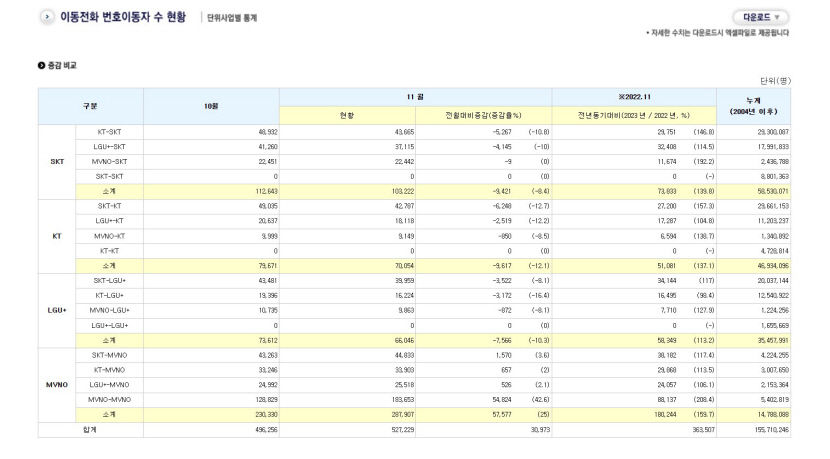Click the circled arrow icon beside the page title
Viewport: 830px width, 459px height.
pyautogui.click(x=47, y=17)
